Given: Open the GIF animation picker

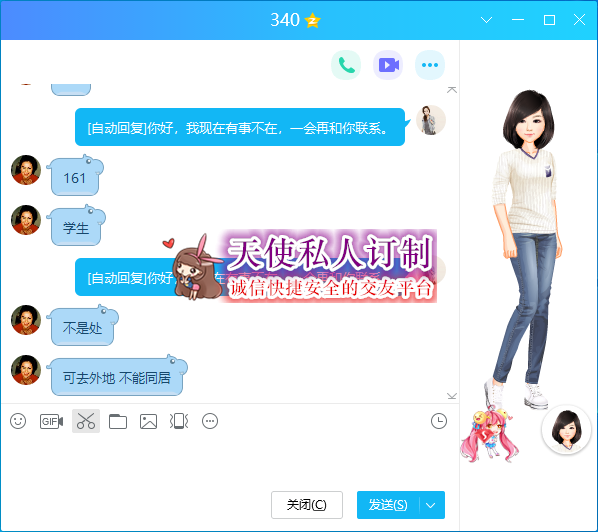Looking at the screenshot, I should click(x=51, y=421).
